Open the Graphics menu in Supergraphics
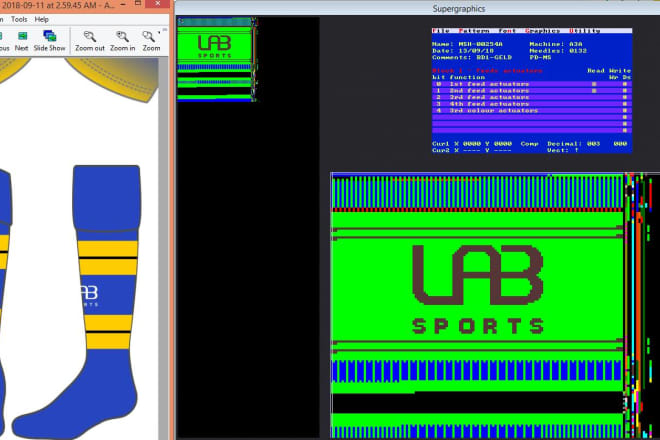This screenshot has width=660, height=440. [542, 31]
